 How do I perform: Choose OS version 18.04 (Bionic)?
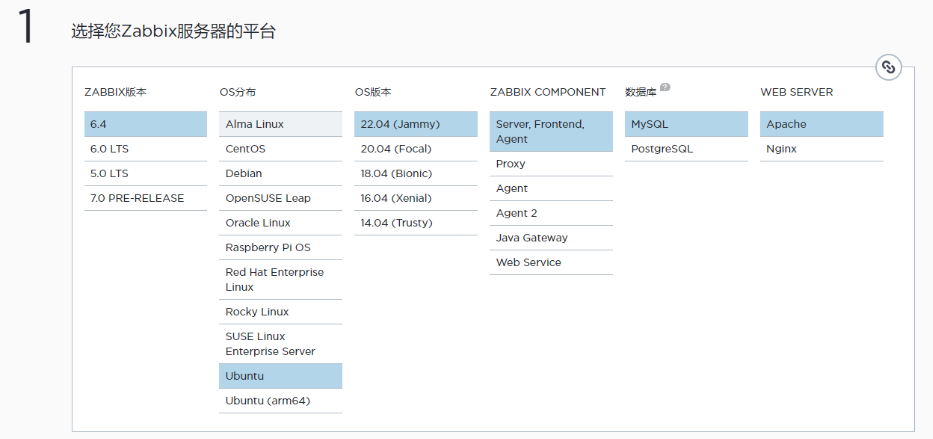(415, 174)
